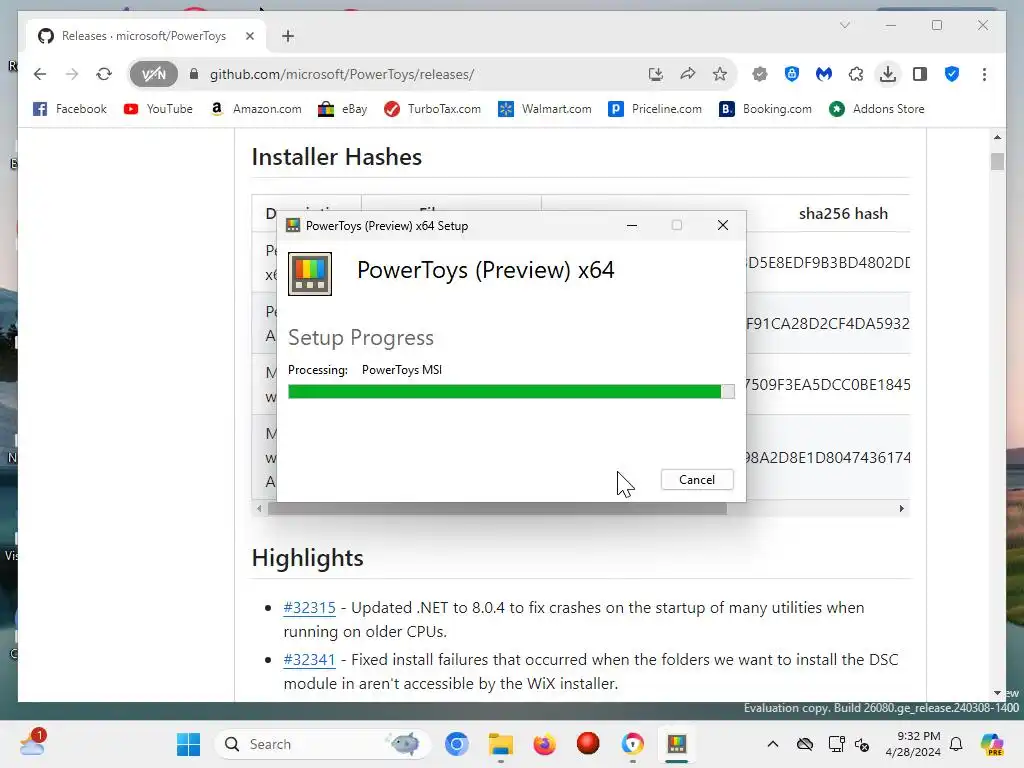Screen dimensions: 1024x768
Task: Click the page scroll-up arrow
Action: pyautogui.click(x=997, y=137)
